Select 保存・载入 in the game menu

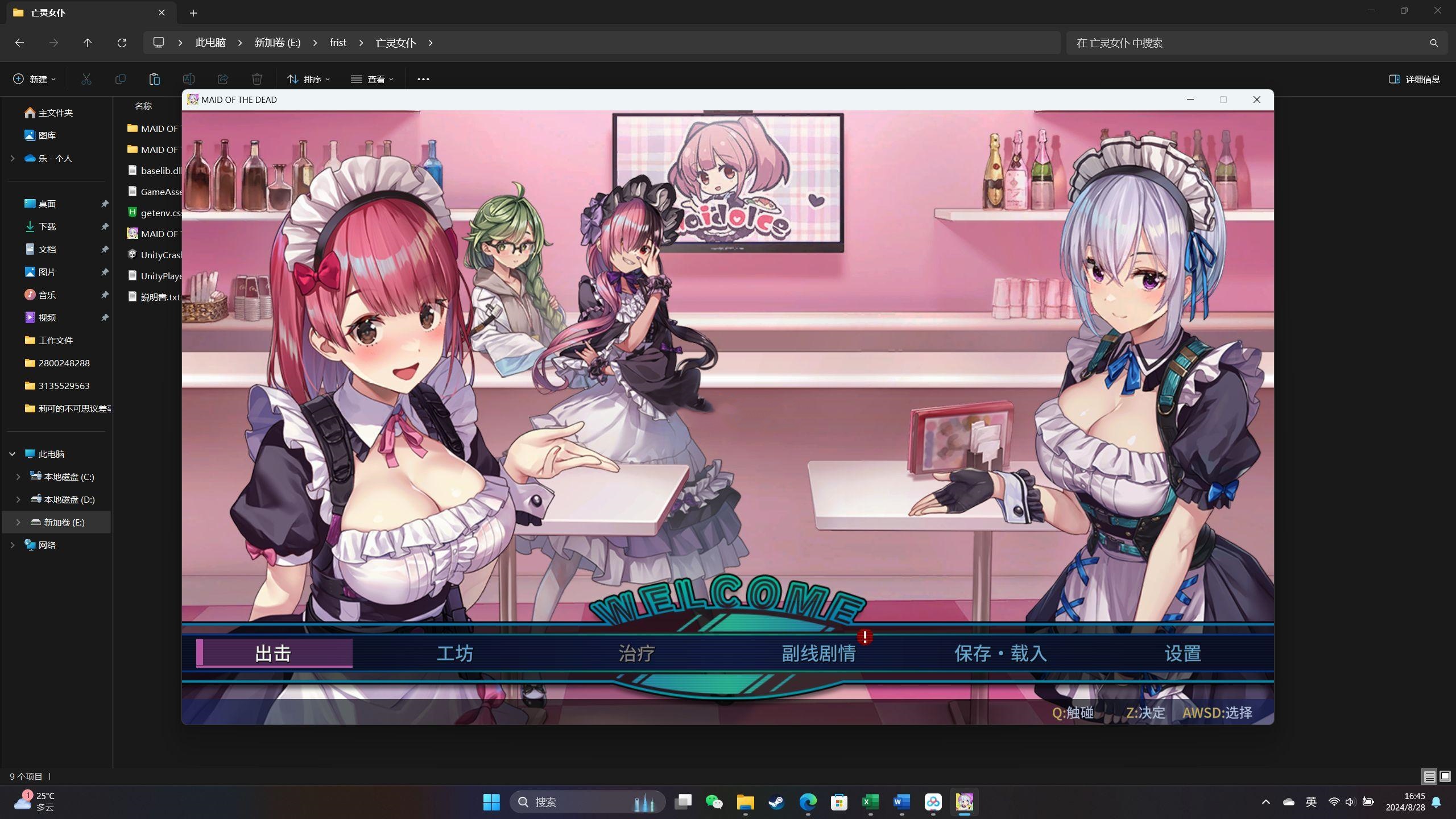coord(1000,653)
